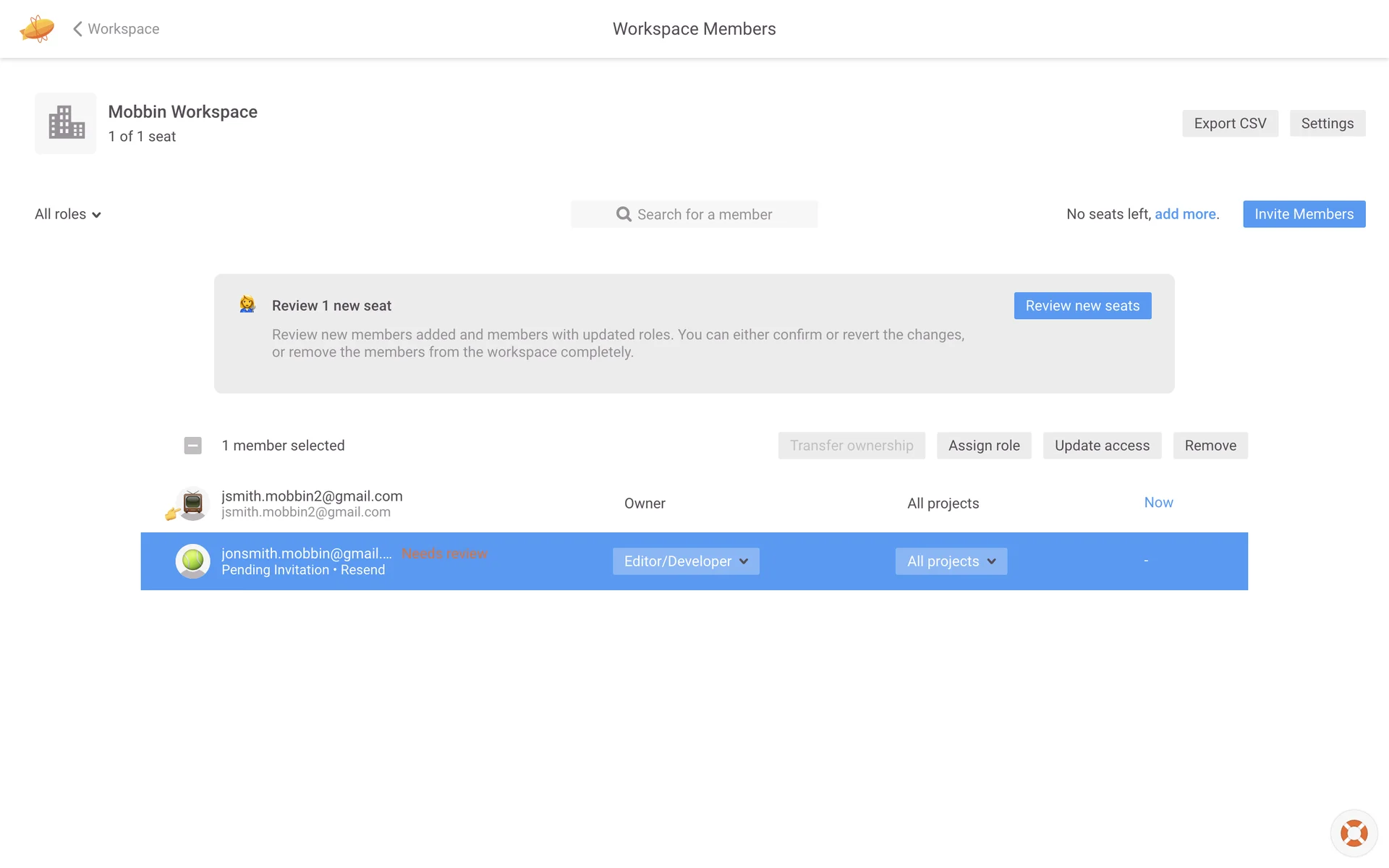Click the search magnifier icon
The image size is (1389, 868).
tap(624, 214)
